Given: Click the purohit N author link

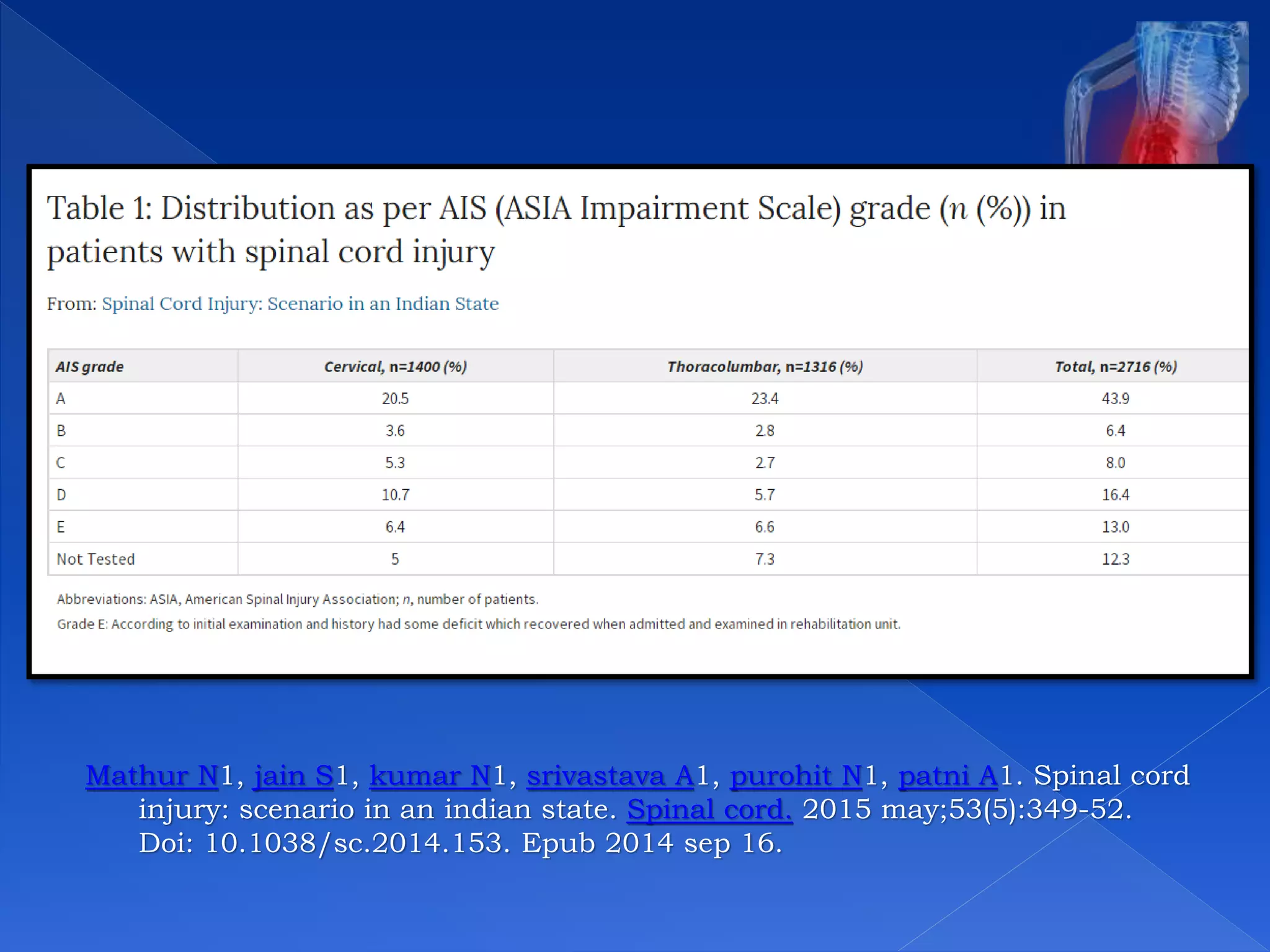Looking at the screenshot, I should 796,776.
